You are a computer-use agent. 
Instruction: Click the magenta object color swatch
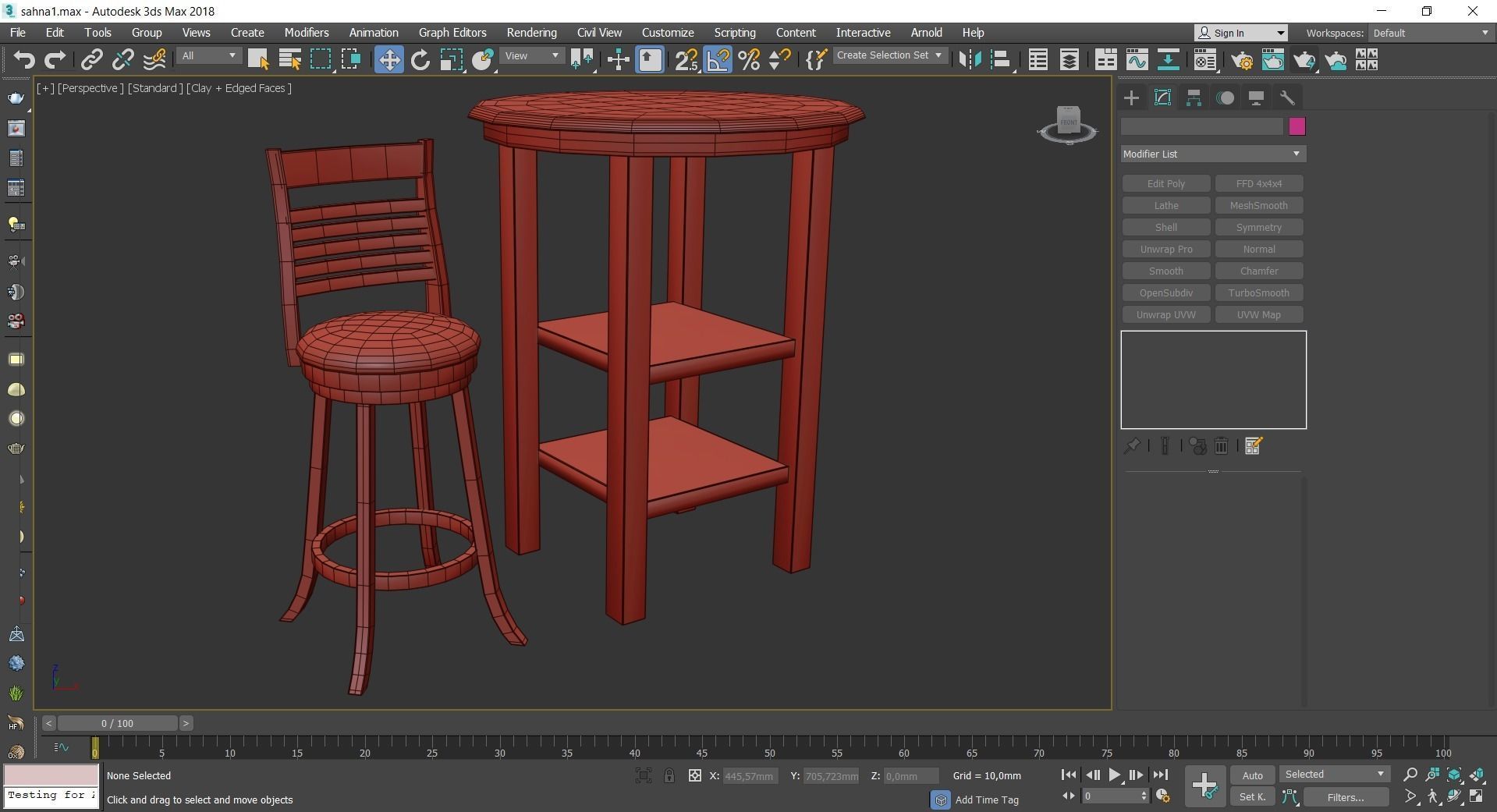click(x=1297, y=126)
